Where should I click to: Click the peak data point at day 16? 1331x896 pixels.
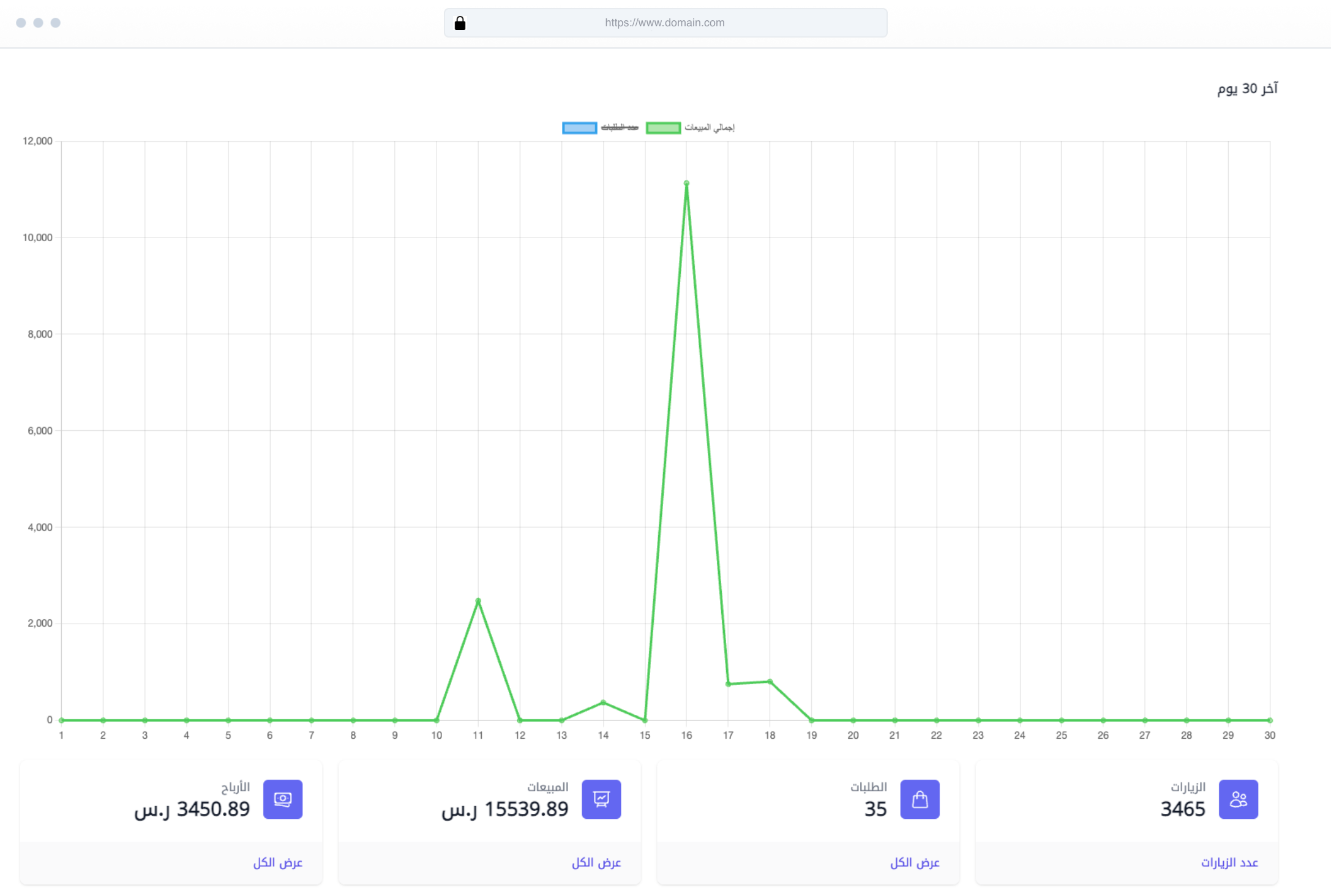point(686,183)
